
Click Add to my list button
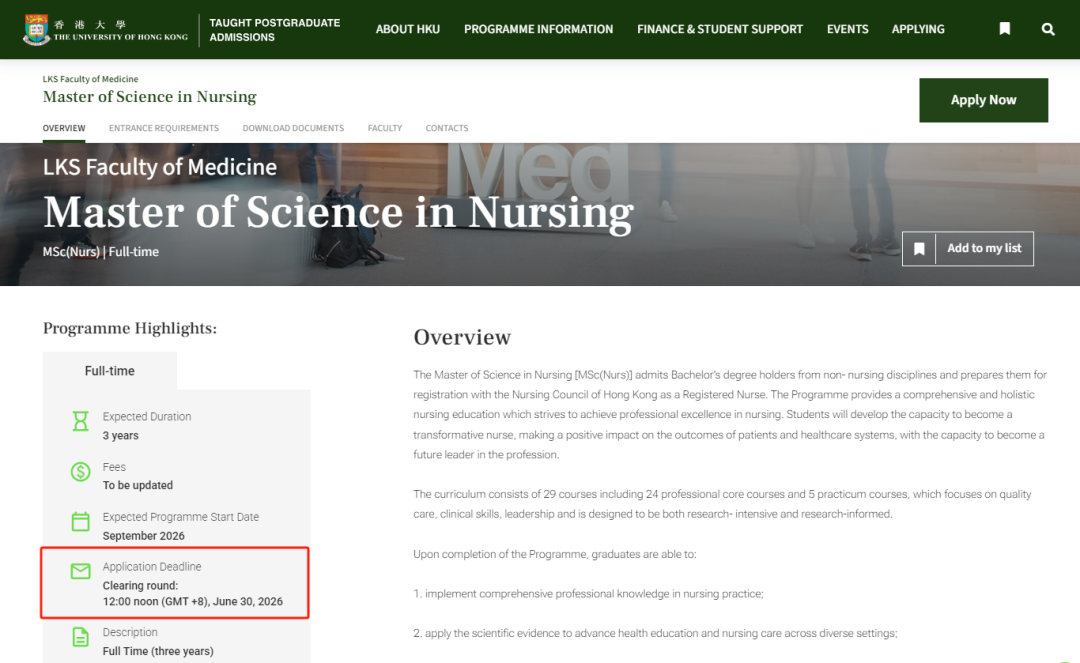click(x=967, y=249)
